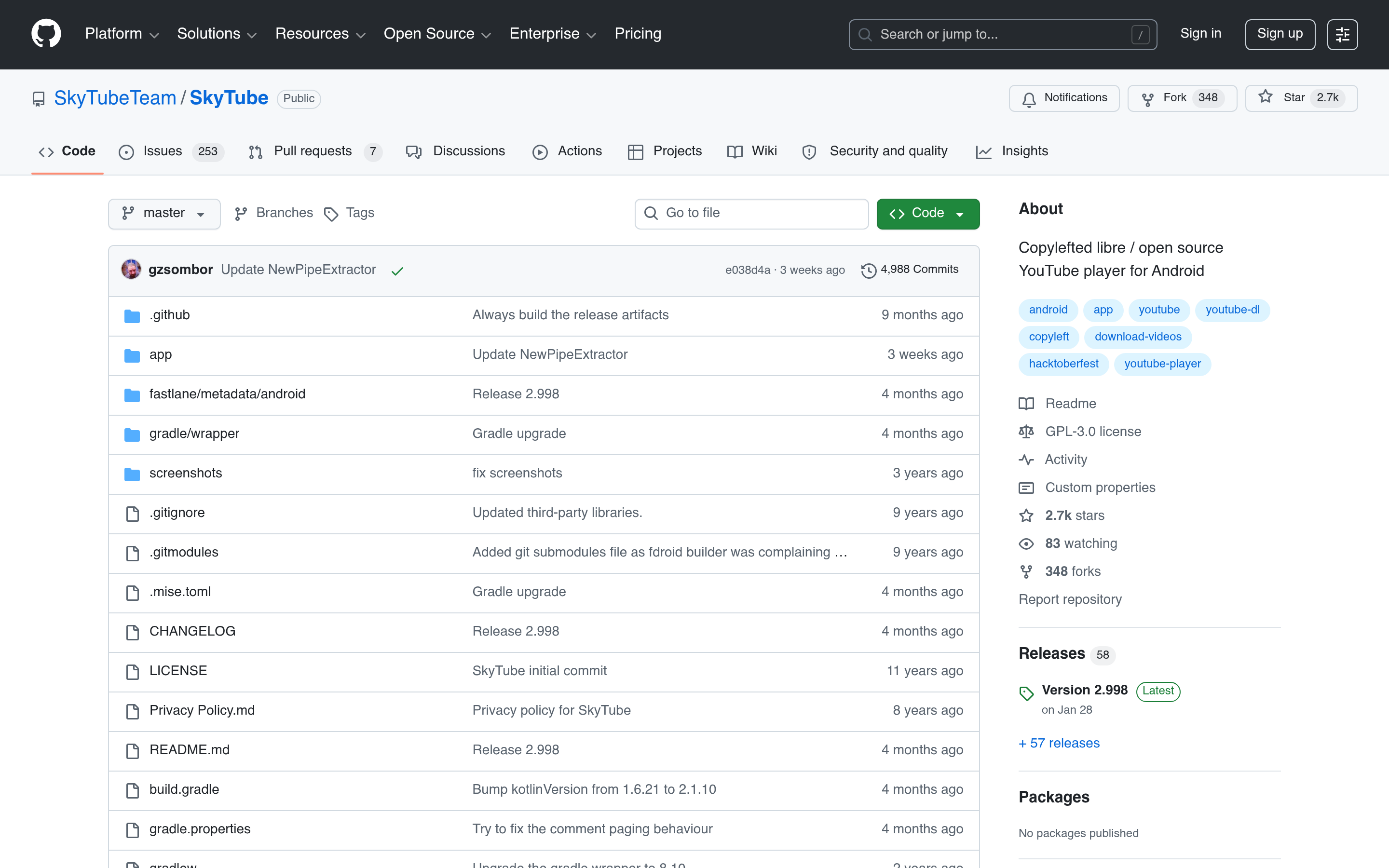Expand the Solutions menu
This screenshot has width=1389, height=868.
(217, 34)
